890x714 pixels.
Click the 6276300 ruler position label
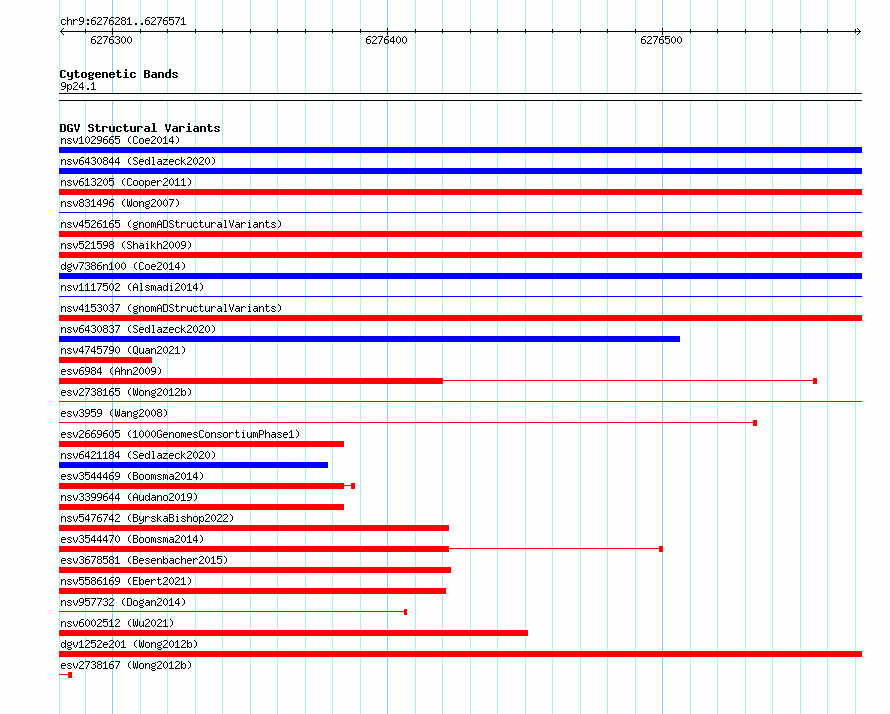(111, 40)
